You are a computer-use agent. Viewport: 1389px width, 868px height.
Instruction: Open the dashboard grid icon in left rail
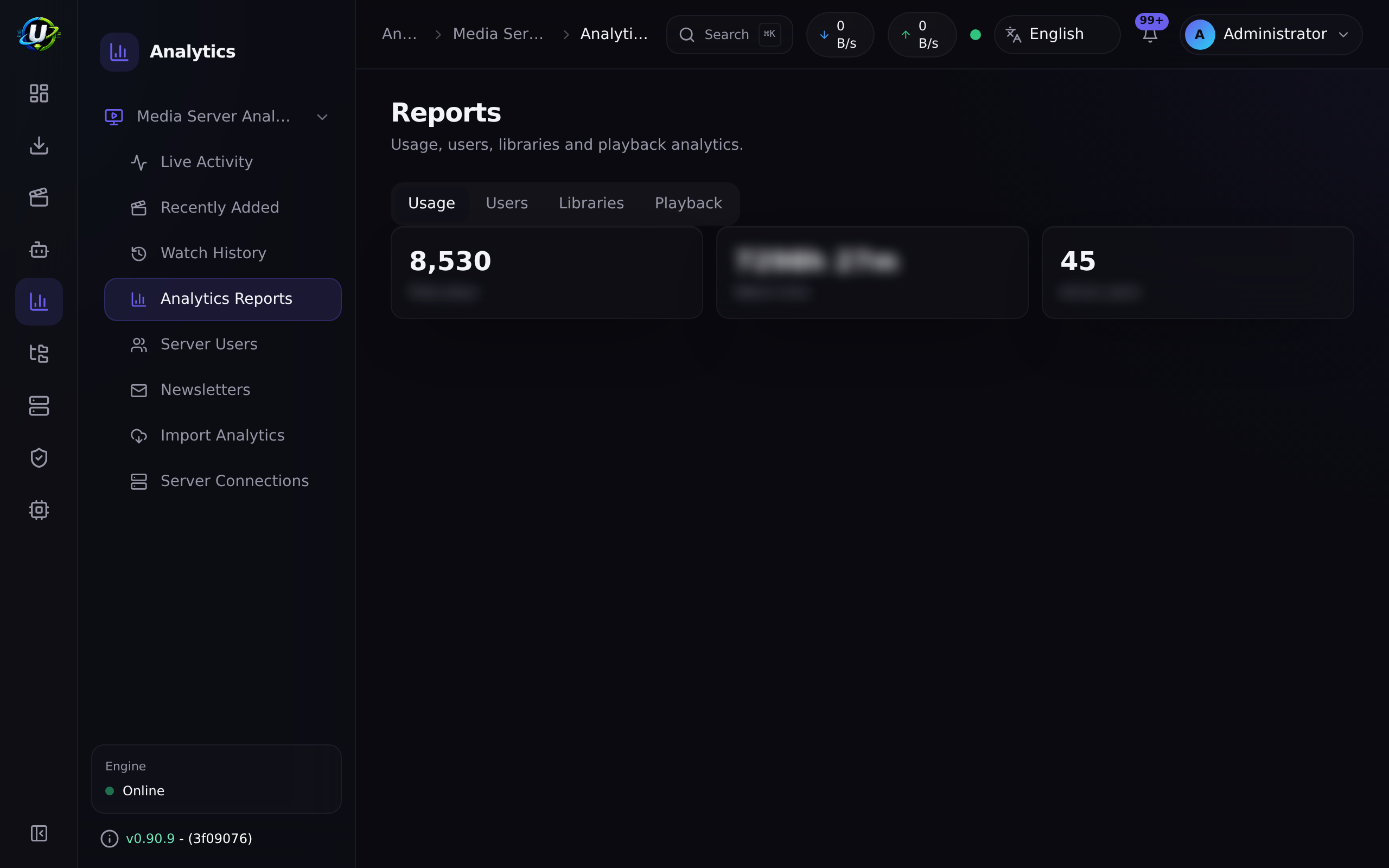(x=39, y=93)
